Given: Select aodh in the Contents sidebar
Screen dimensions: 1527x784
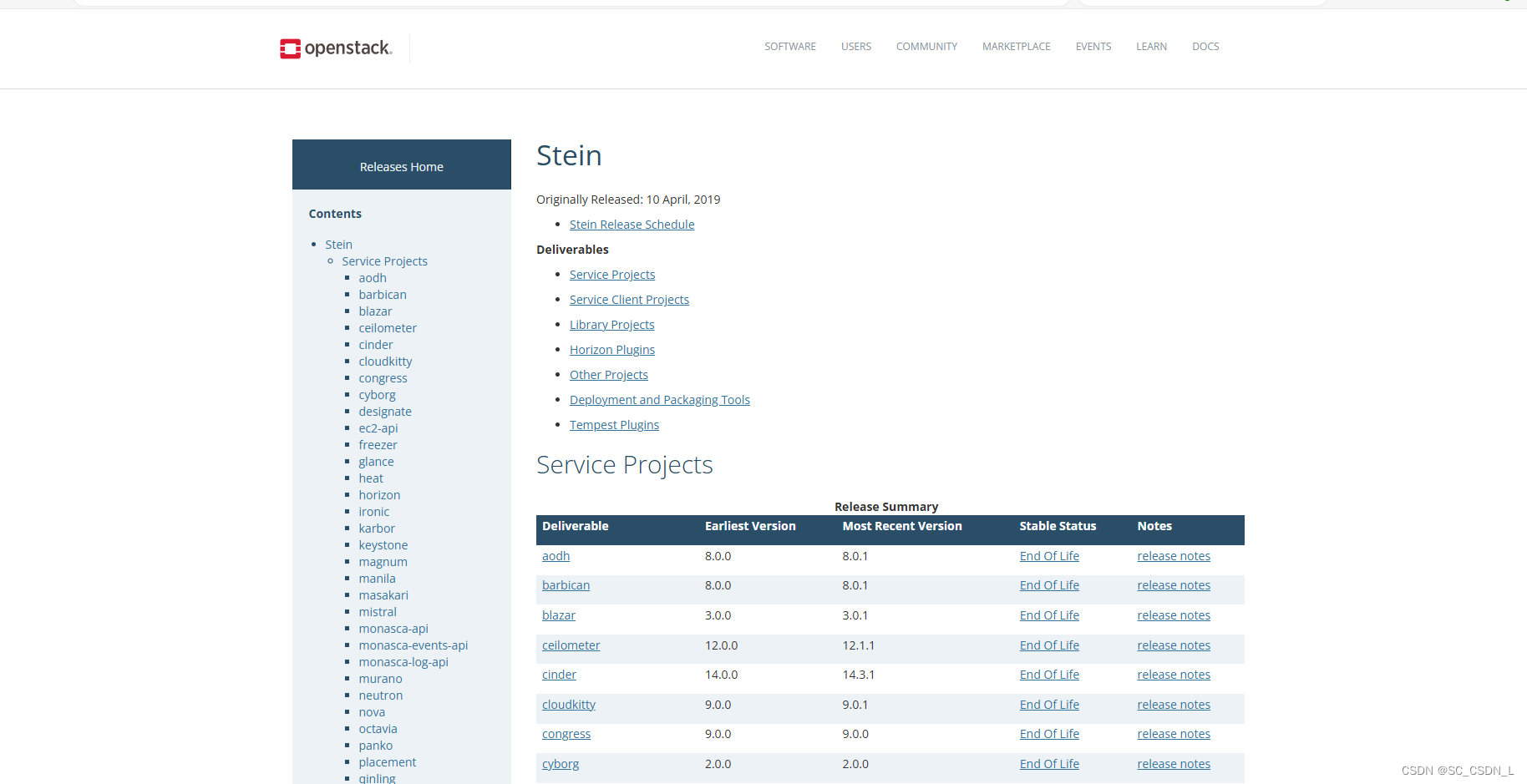Looking at the screenshot, I should [x=373, y=278].
